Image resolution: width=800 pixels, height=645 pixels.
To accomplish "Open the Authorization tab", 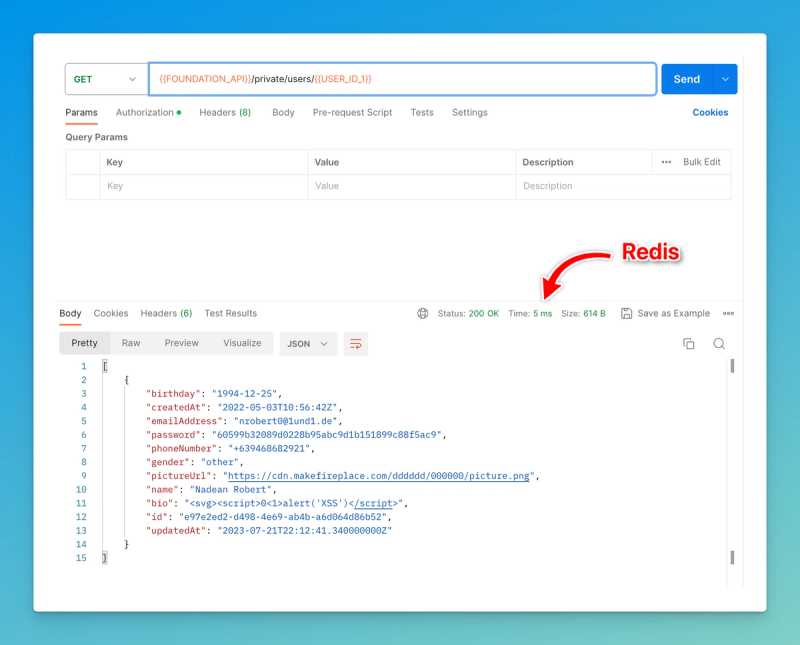I will (148, 112).
